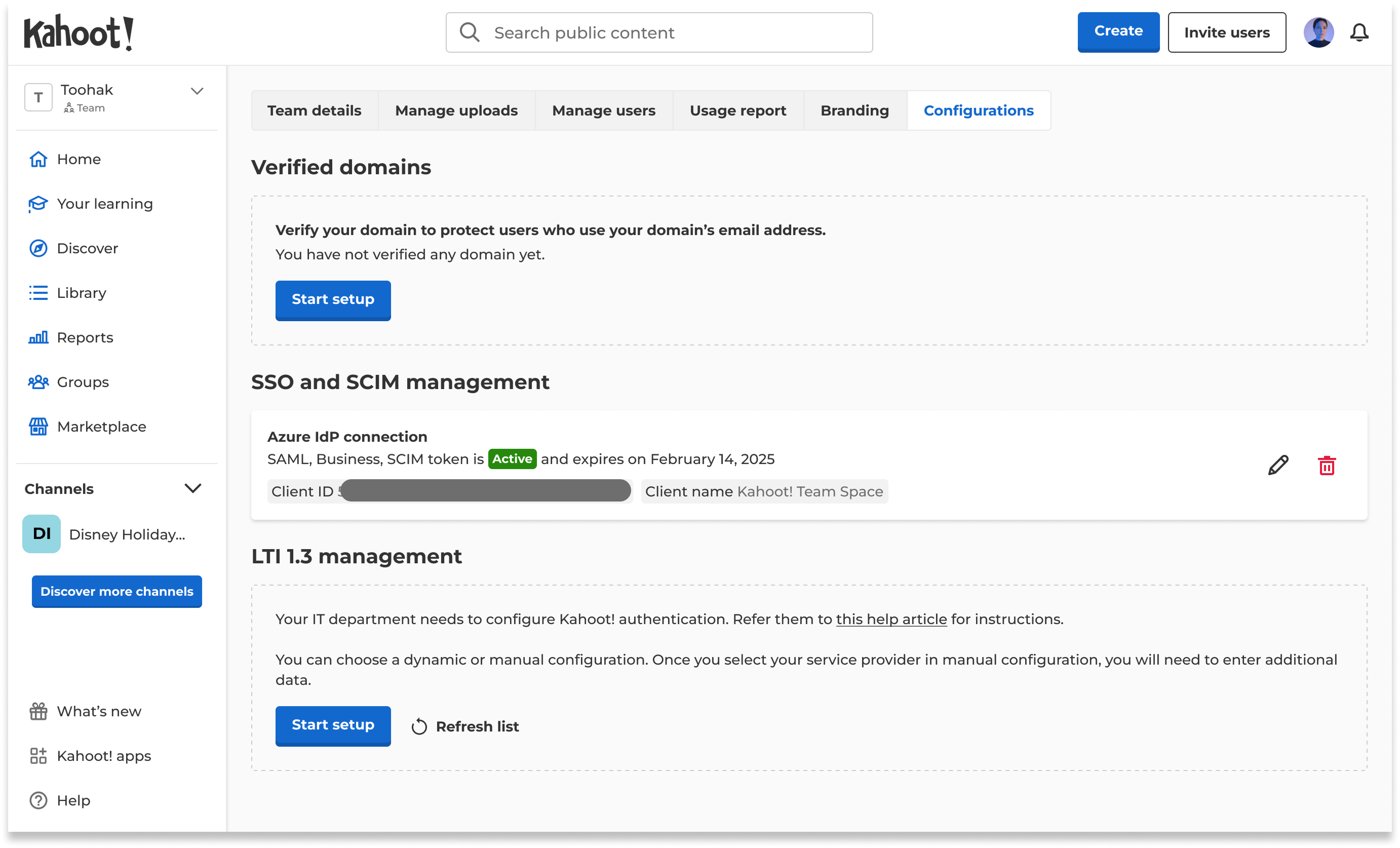Switch to the Usage report tab
Viewport: 1400px width, 848px height.
(x=737, y=110)
